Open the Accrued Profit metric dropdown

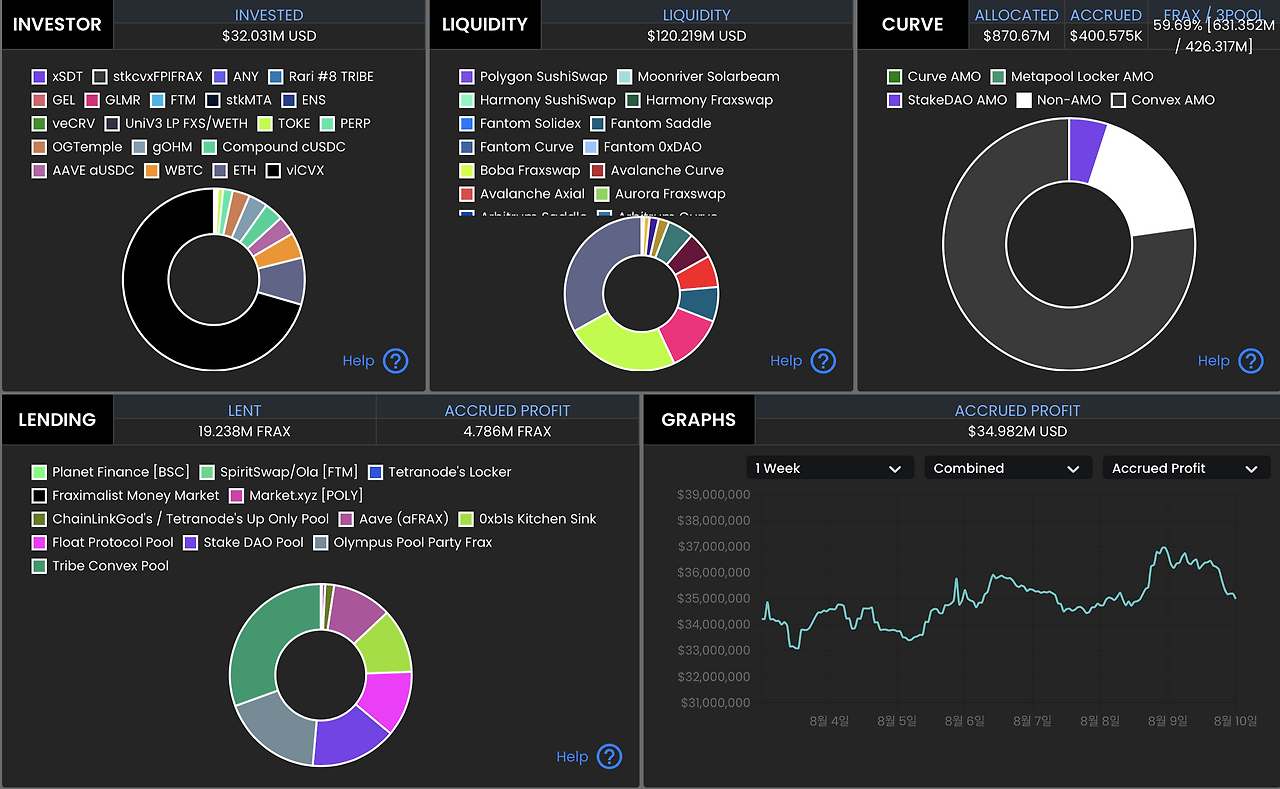[x=1185, y=468]
